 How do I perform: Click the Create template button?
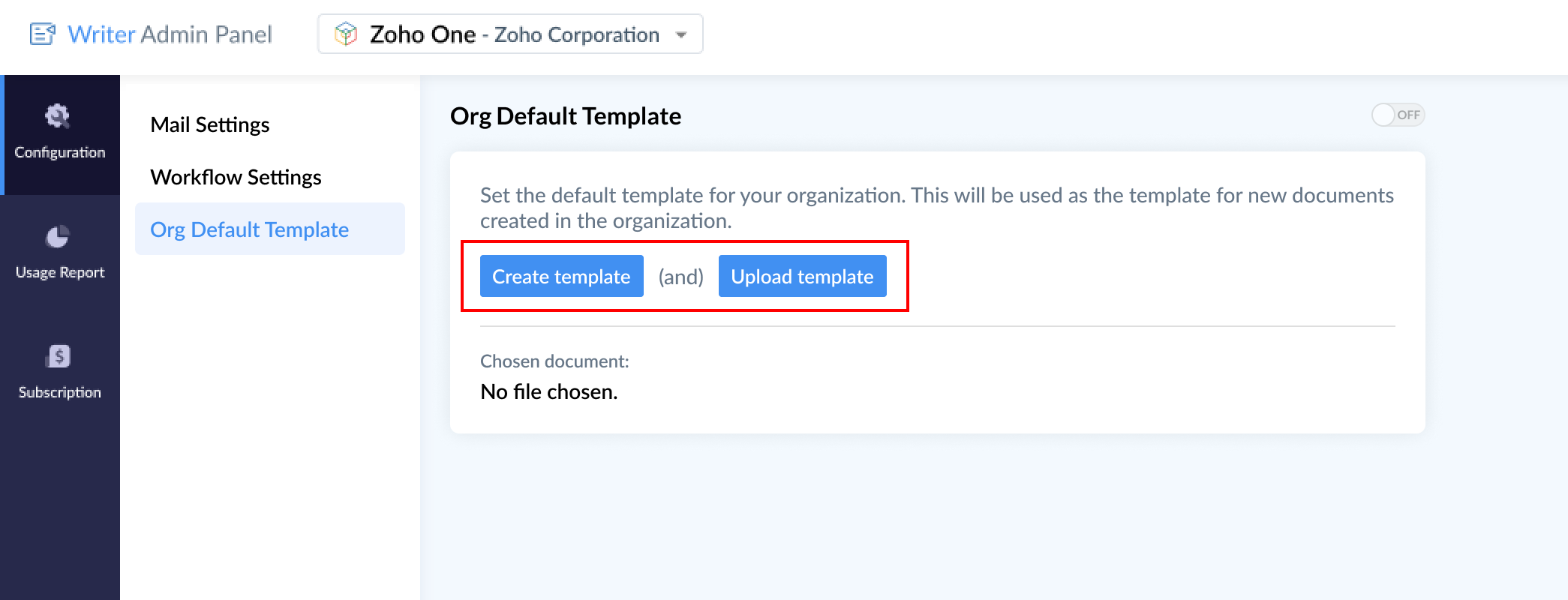561,276
